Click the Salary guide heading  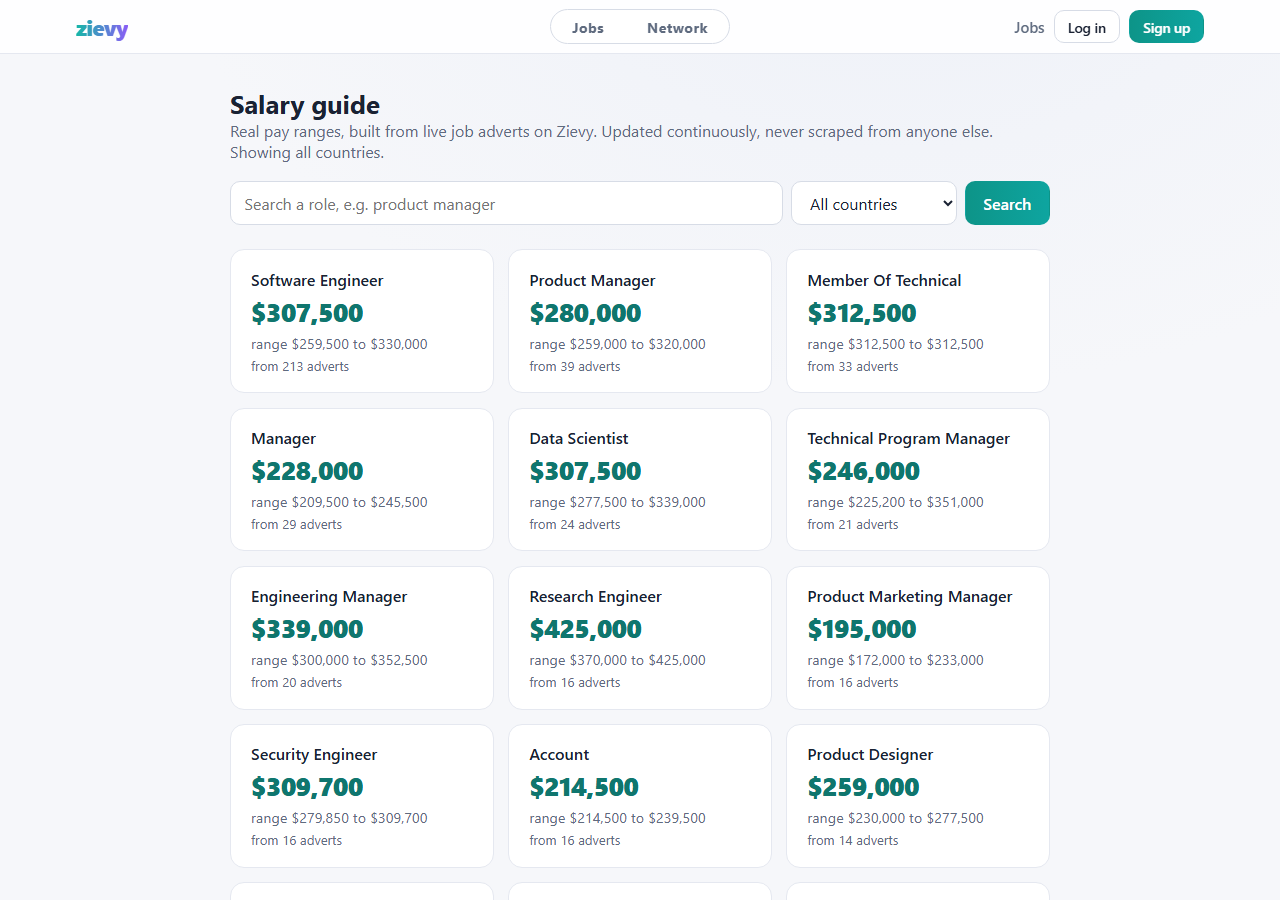pos(305,105)
